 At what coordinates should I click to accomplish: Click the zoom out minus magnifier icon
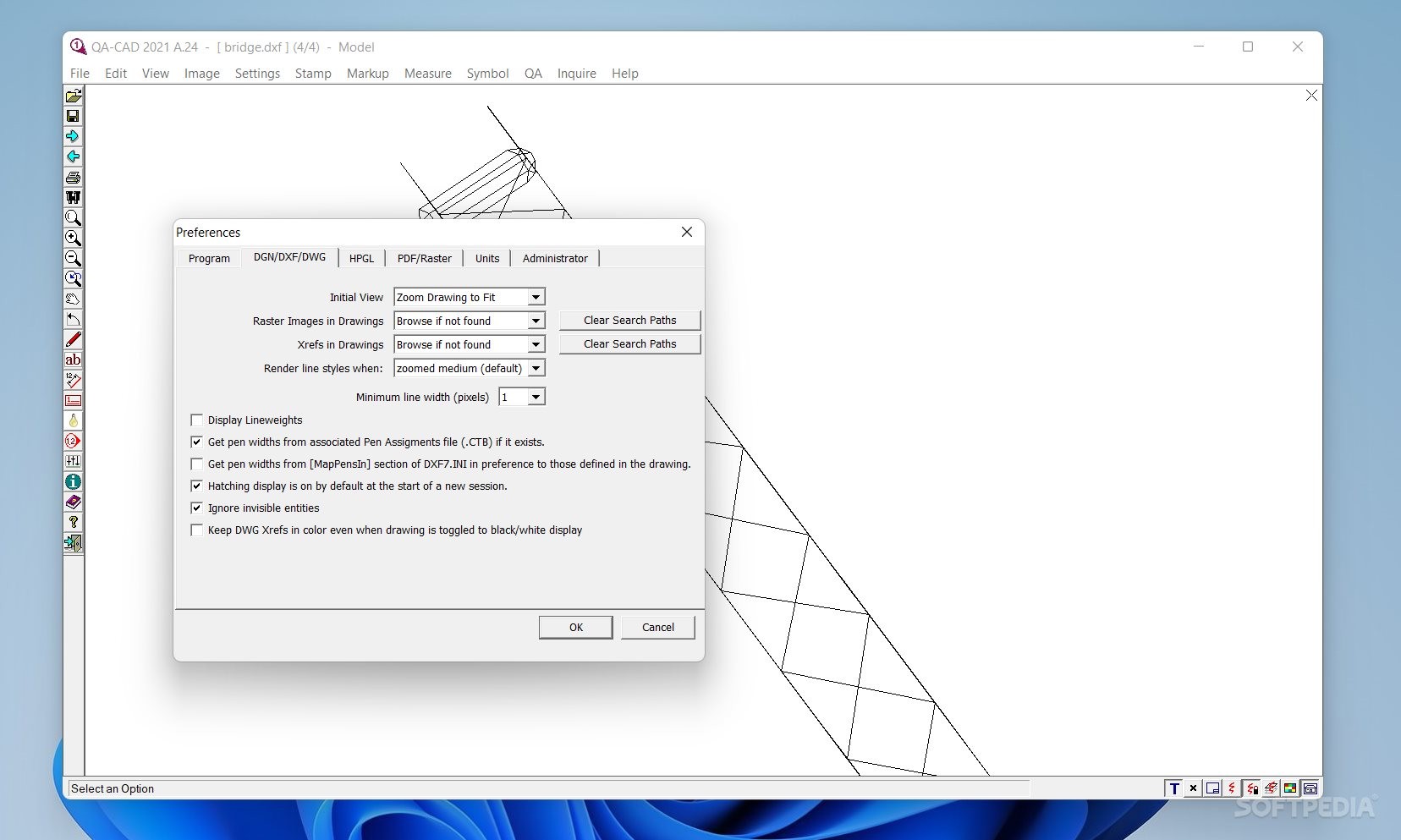[x=74, y=258]
